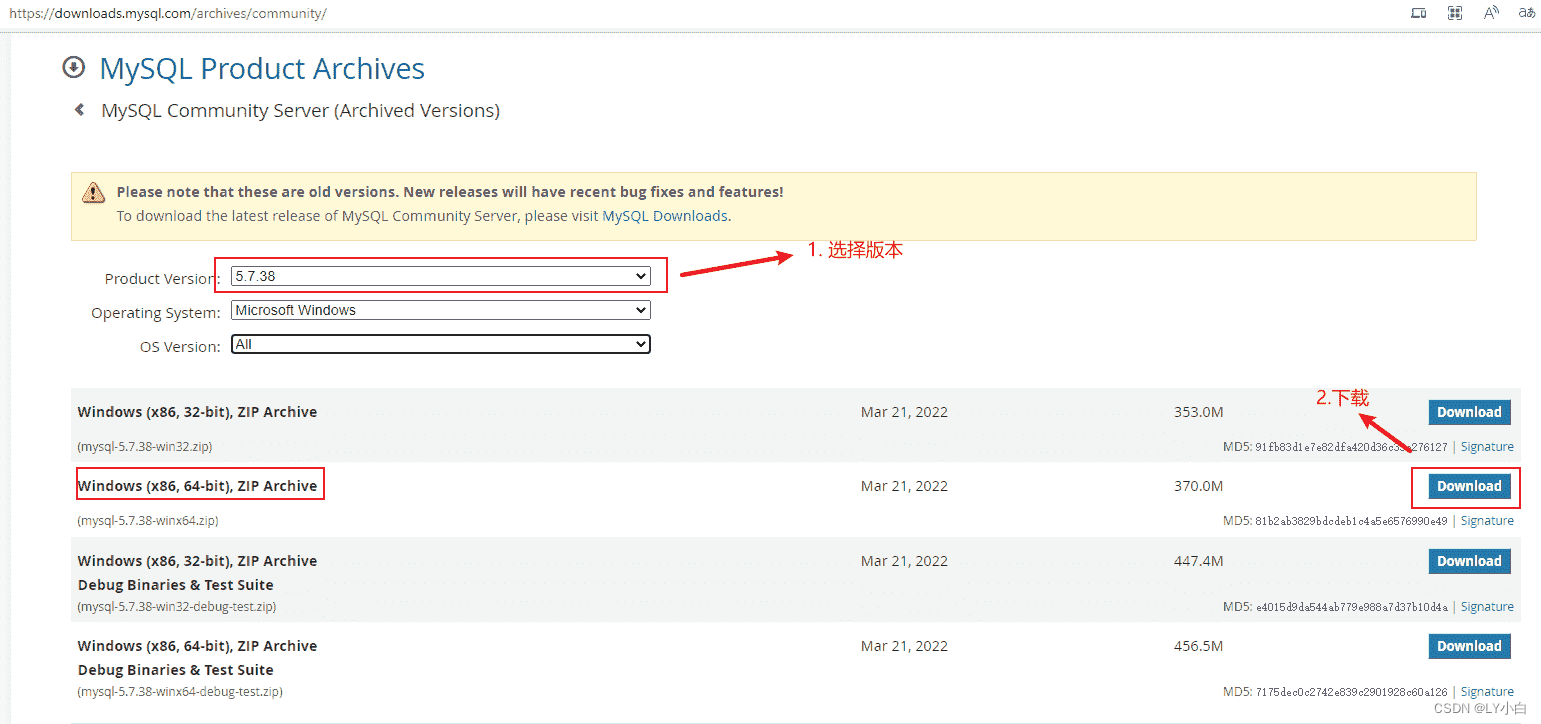Click Debug Binaries & Test Suite text in 456.5M row
Screen dimensions: 1541x724
pyautogui.click(x=175, y=670)
